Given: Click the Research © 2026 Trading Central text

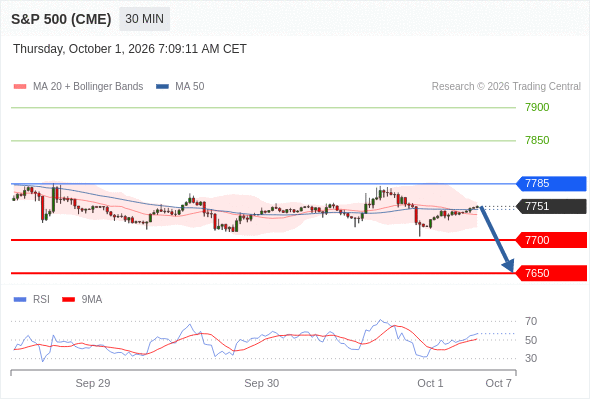Looking at the screenshot, I should click(506, 87).
